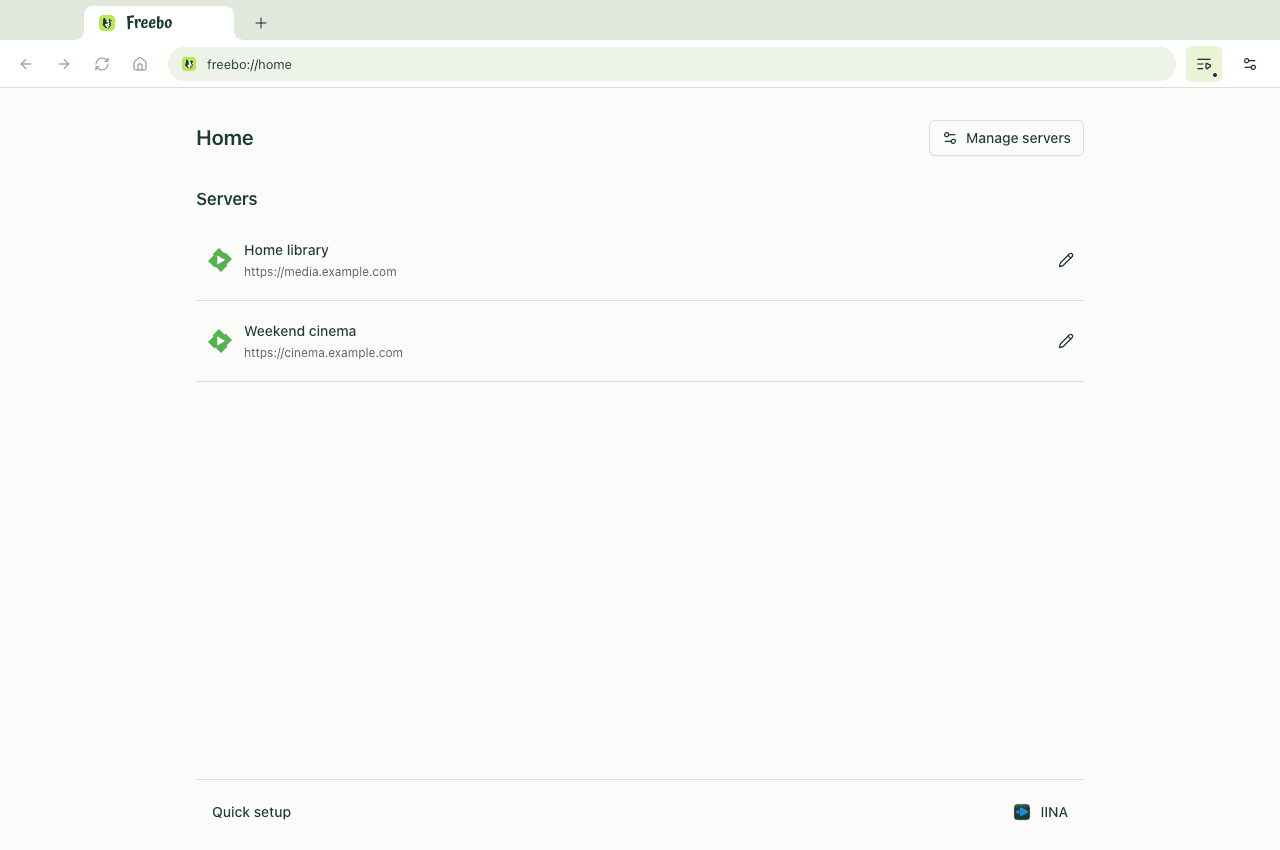This screenshot has width=1280, height=850.
Task: Edit Home library with pencil icon
Action: 1066,260
